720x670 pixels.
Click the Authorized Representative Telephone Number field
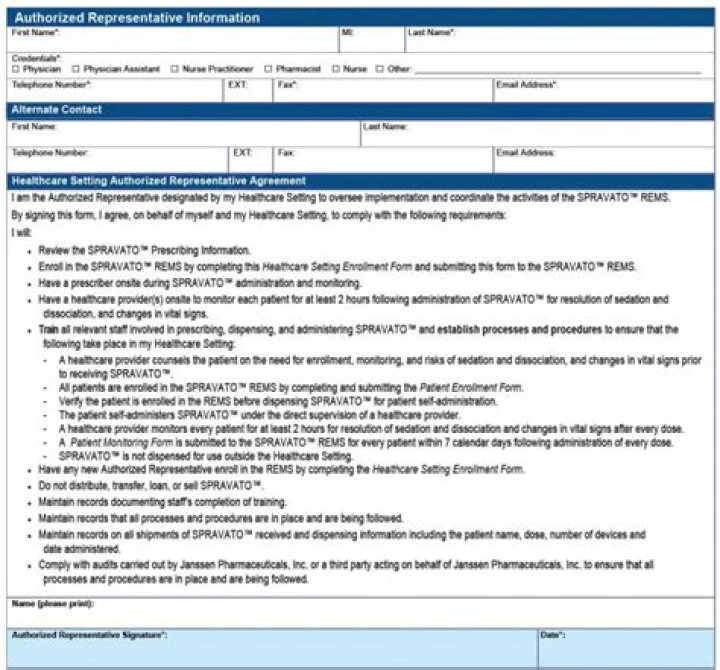coord(115,94)
